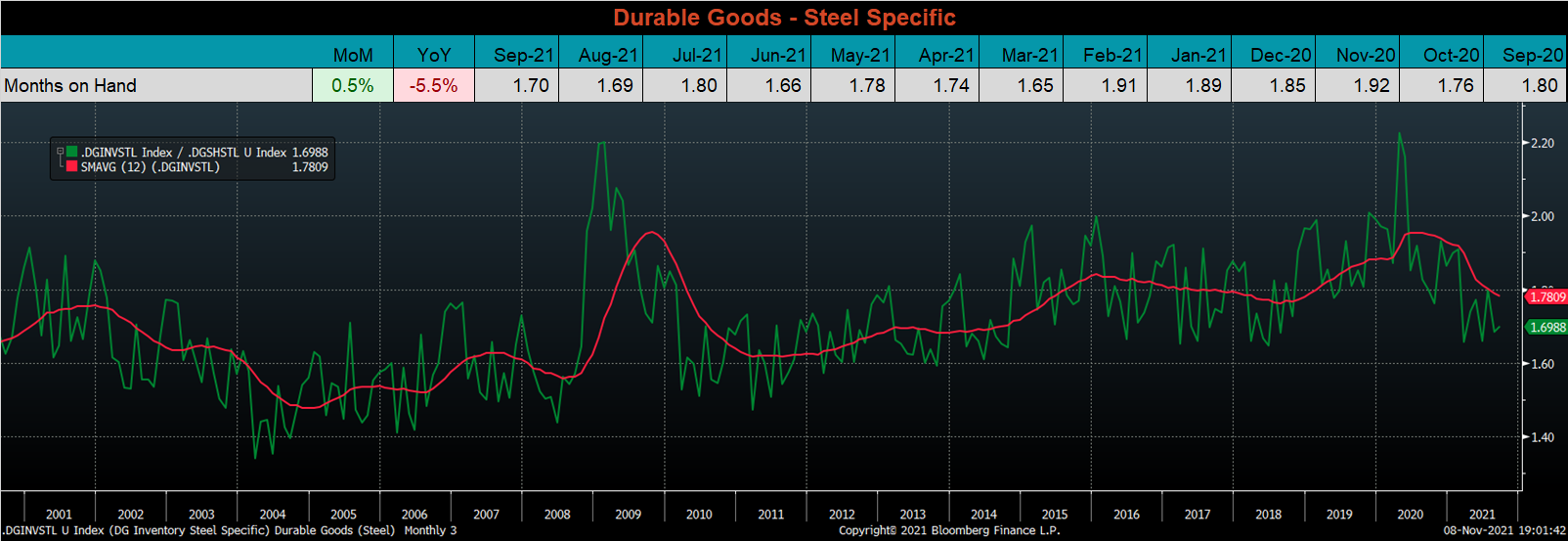Click the 2012 x-axis year label
Viewport: 1568px width, 541px height.
pyautogui.click(x=842, y=514)
